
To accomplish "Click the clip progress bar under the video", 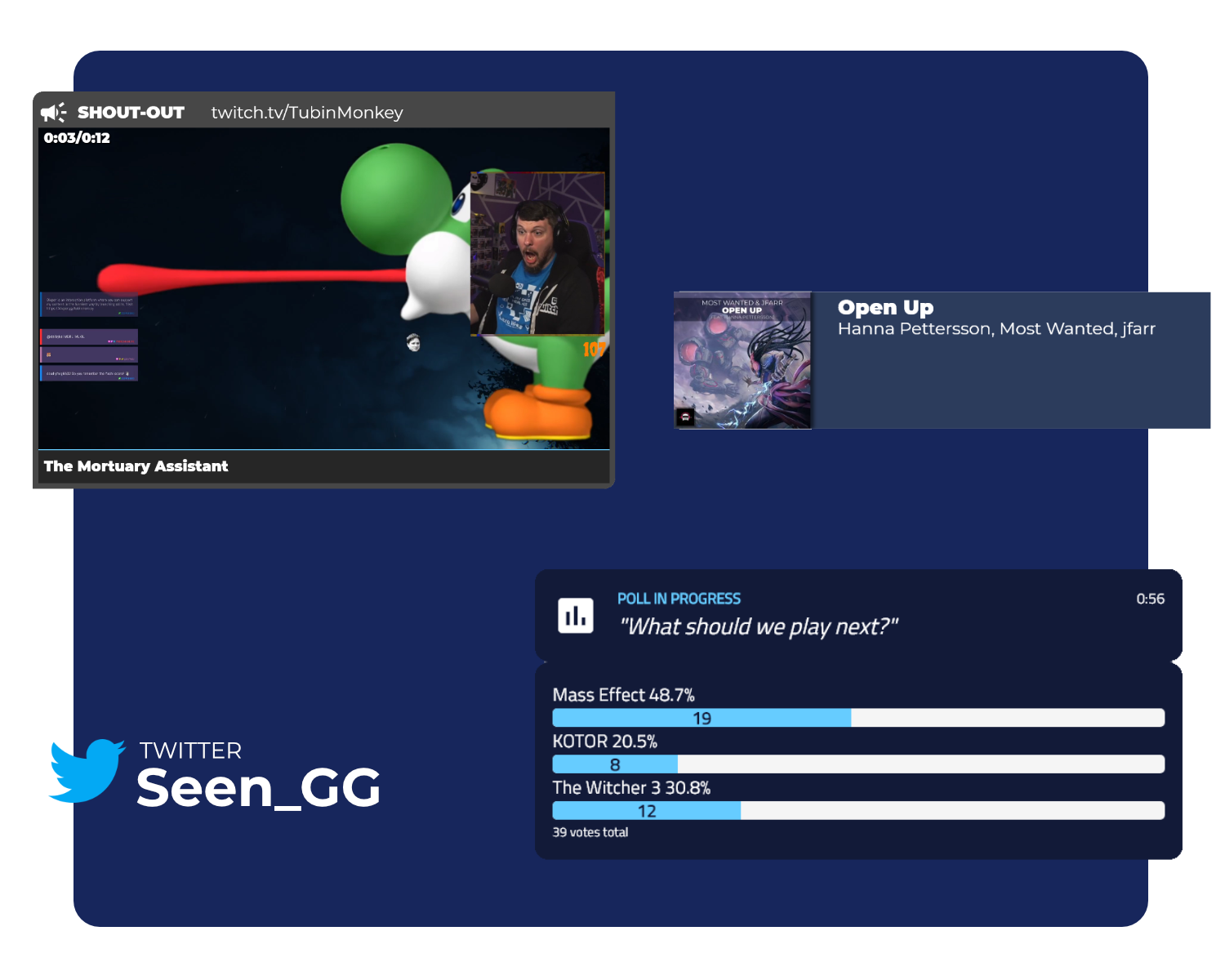I will pos(324,449).
